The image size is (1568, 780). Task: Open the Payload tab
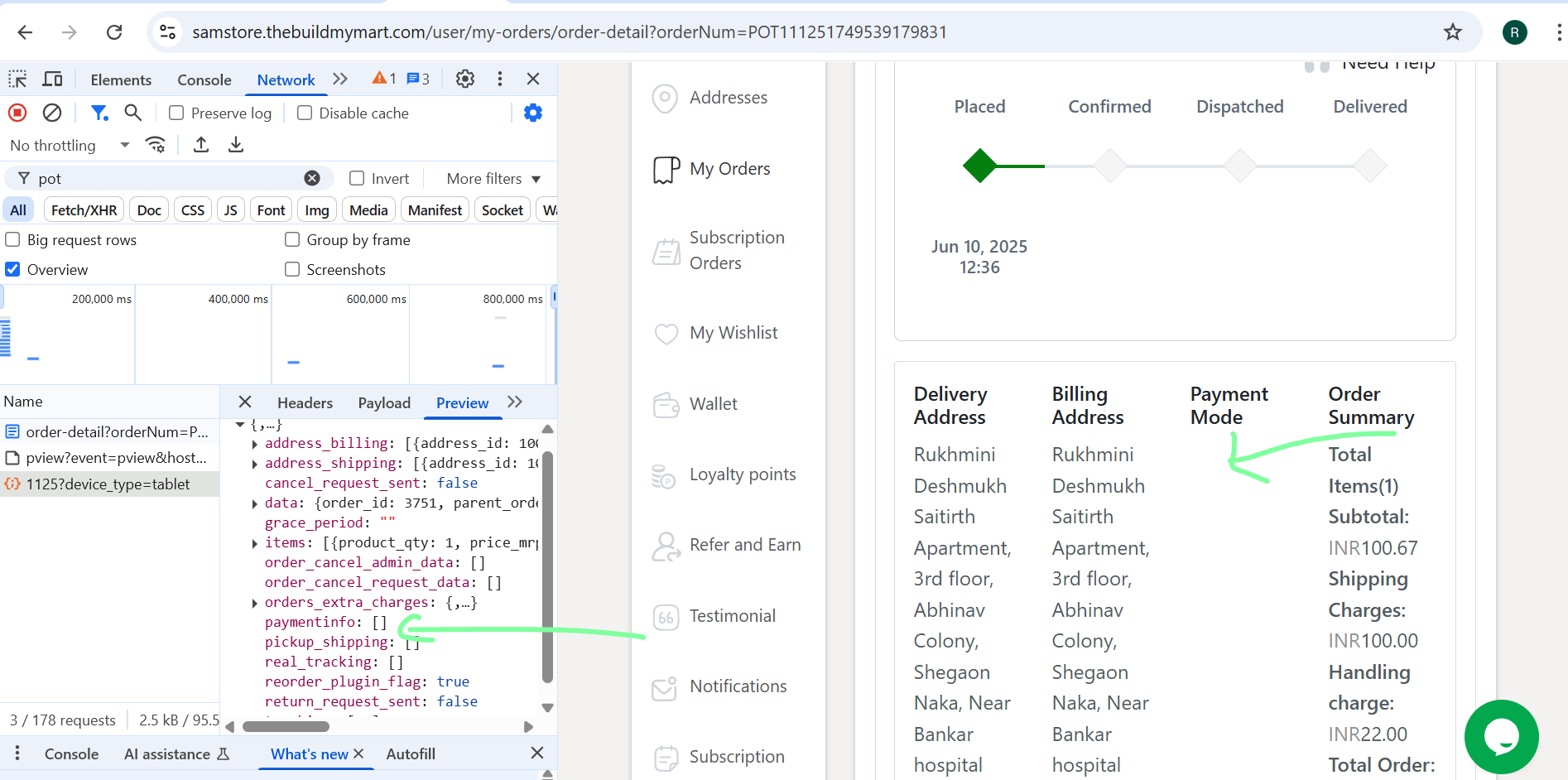point(384,402)
